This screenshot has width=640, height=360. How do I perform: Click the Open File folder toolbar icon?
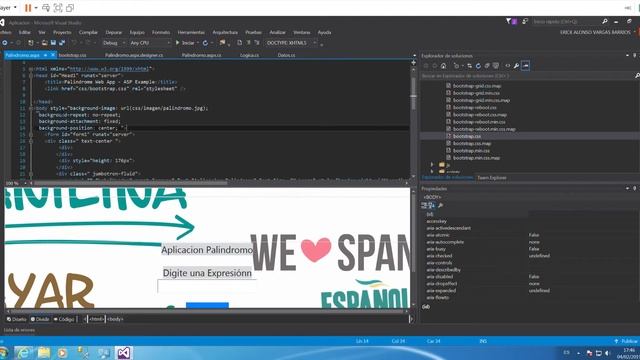44,42
